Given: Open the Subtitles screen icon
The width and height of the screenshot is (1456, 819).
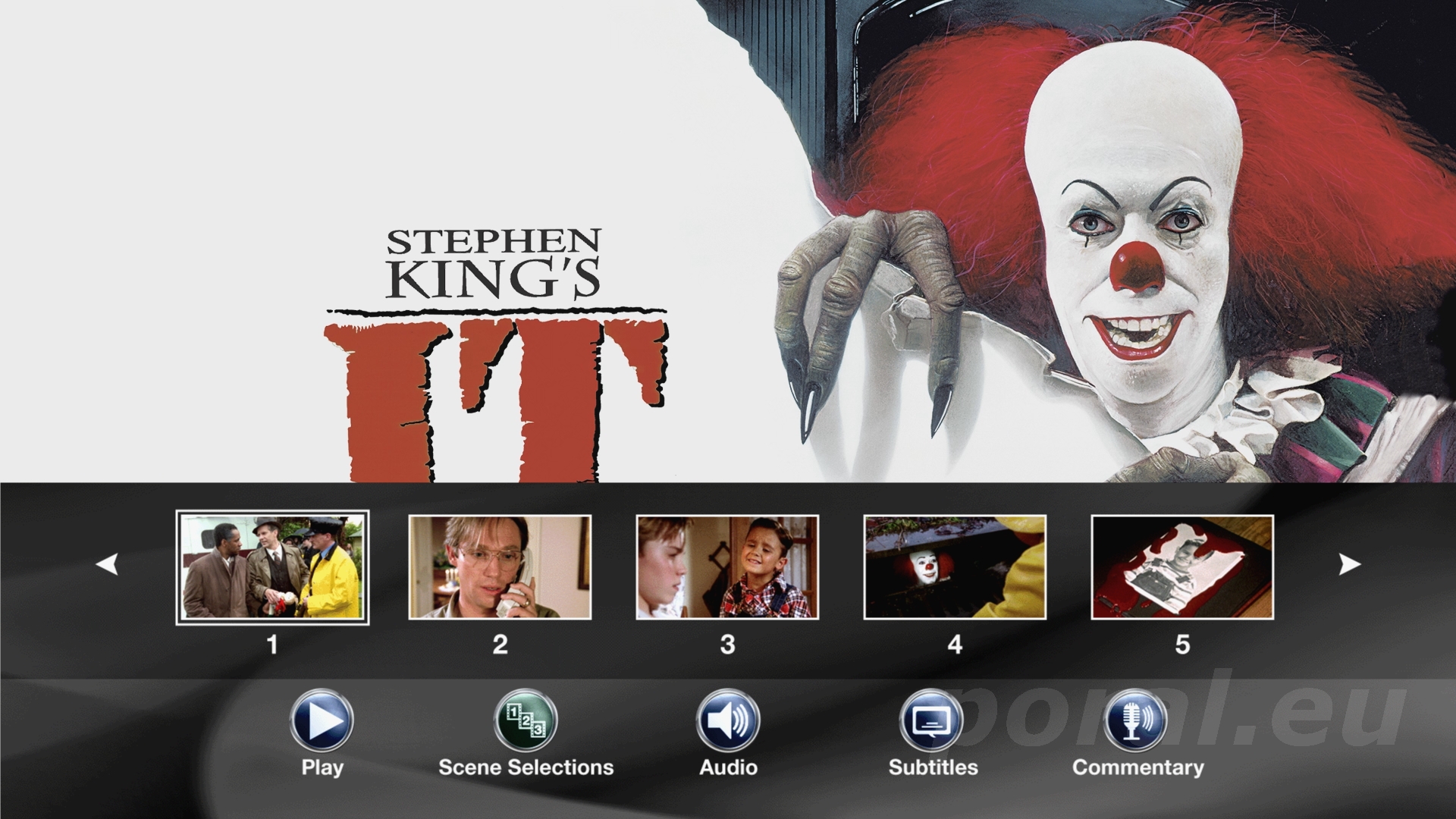Looking at the screenshot, I should coord(931,720).
